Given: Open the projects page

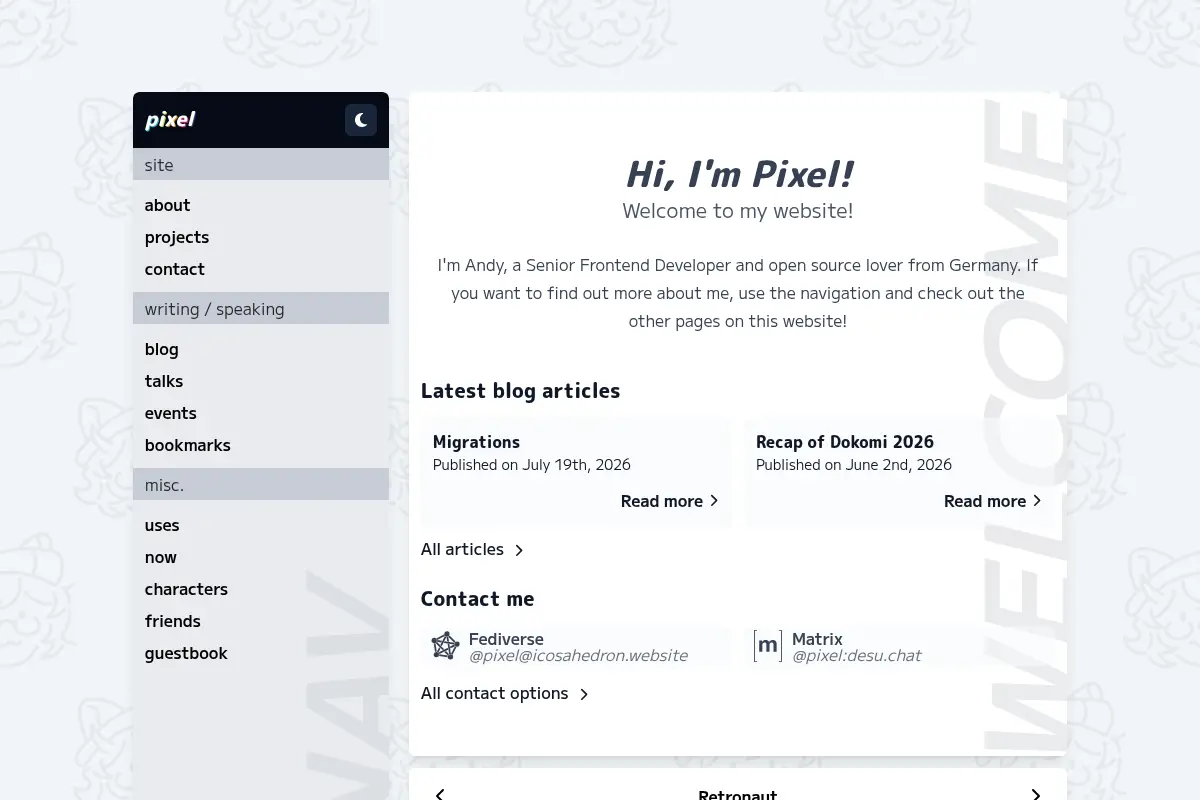Looking at the screenshot, I should 177,237.
